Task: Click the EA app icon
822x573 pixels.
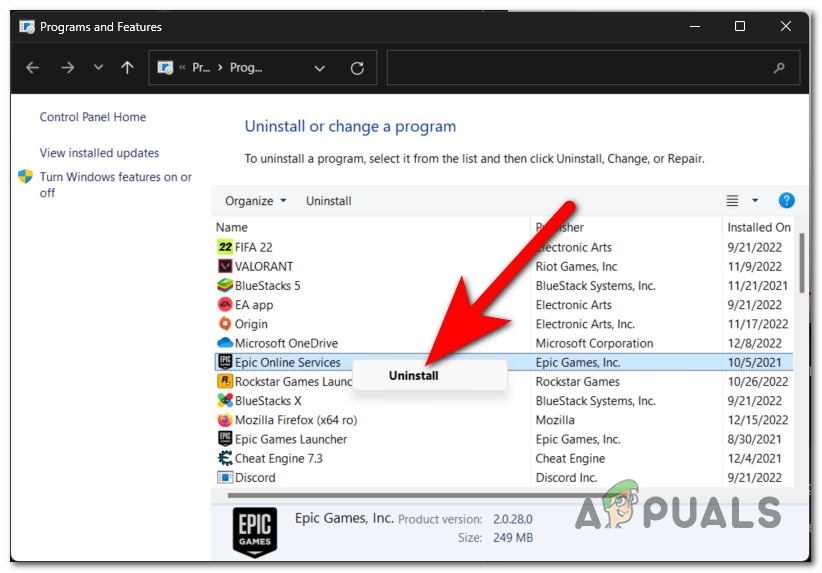Action: pos(225,305)
